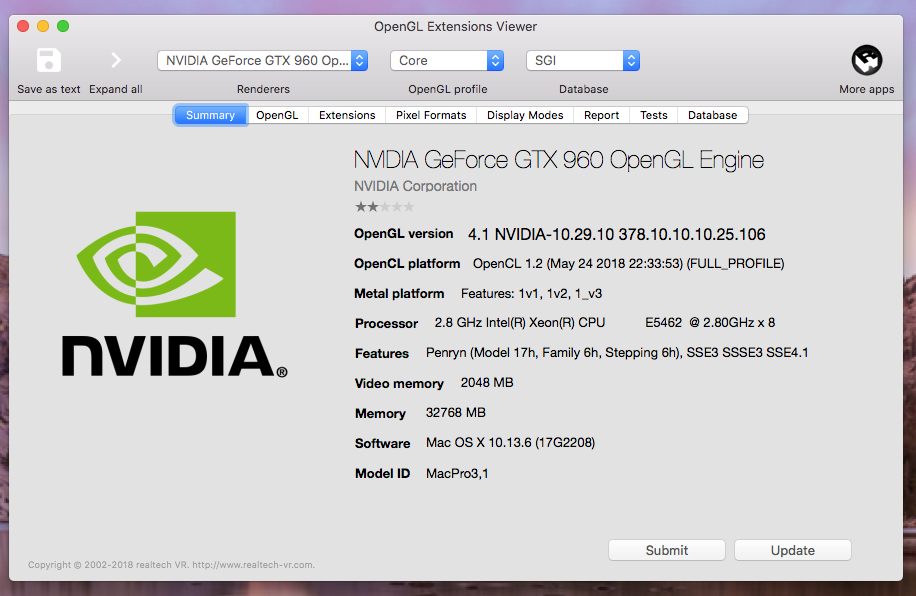The image size is (916, 596).
Task: Open the Pixel Formats tab
Action: (431, 115)
